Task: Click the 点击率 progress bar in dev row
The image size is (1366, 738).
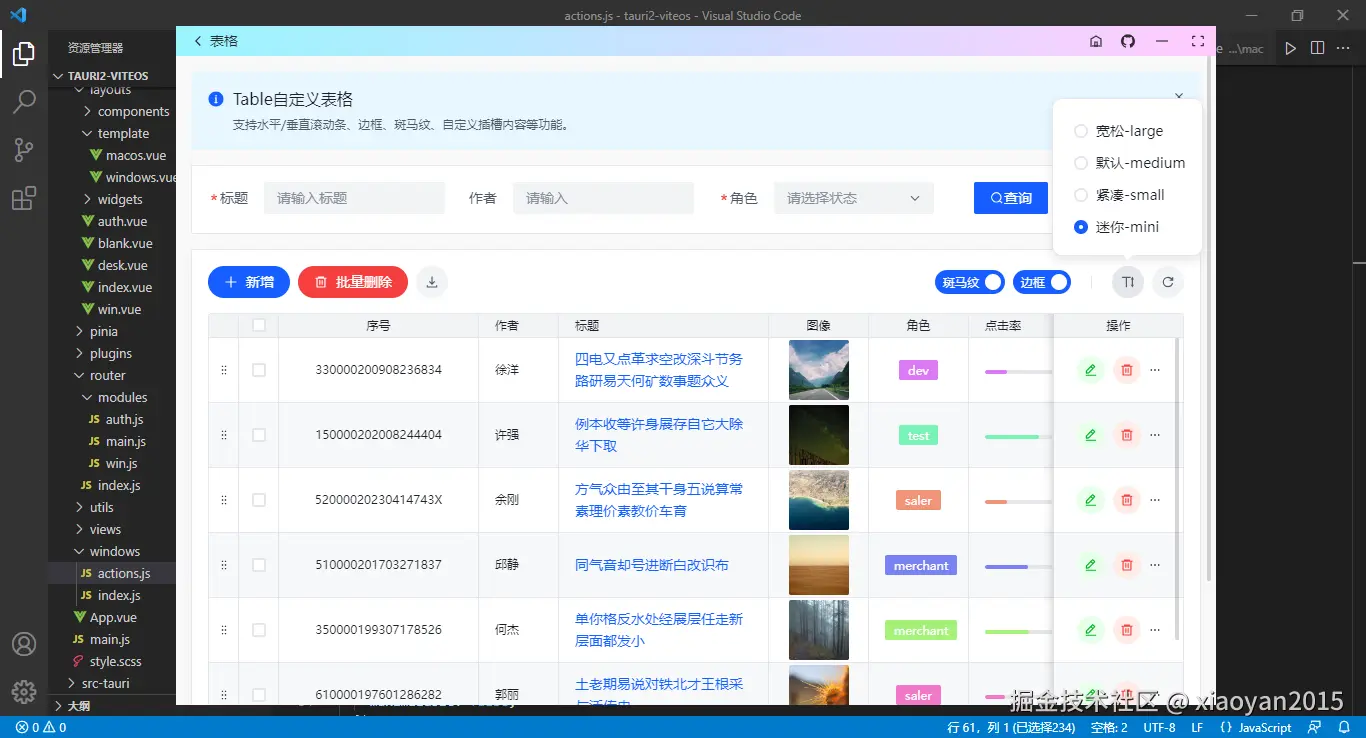Action: tap(1018, 372)
